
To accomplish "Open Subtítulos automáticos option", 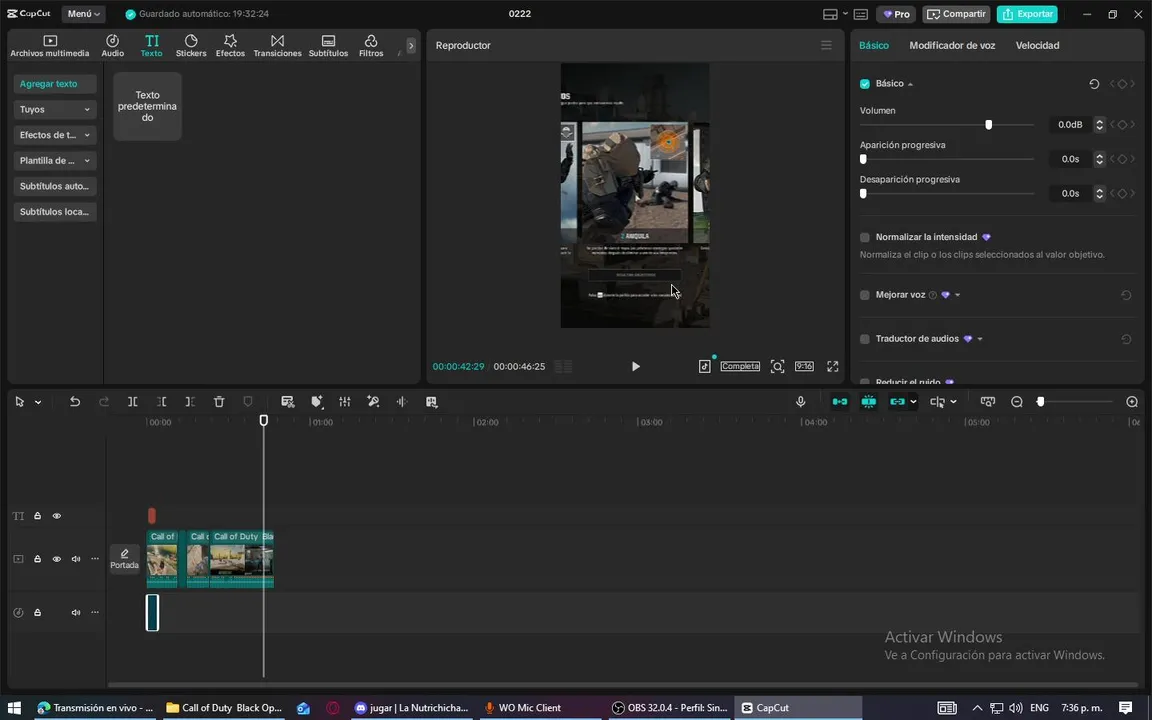I will 54,186.
